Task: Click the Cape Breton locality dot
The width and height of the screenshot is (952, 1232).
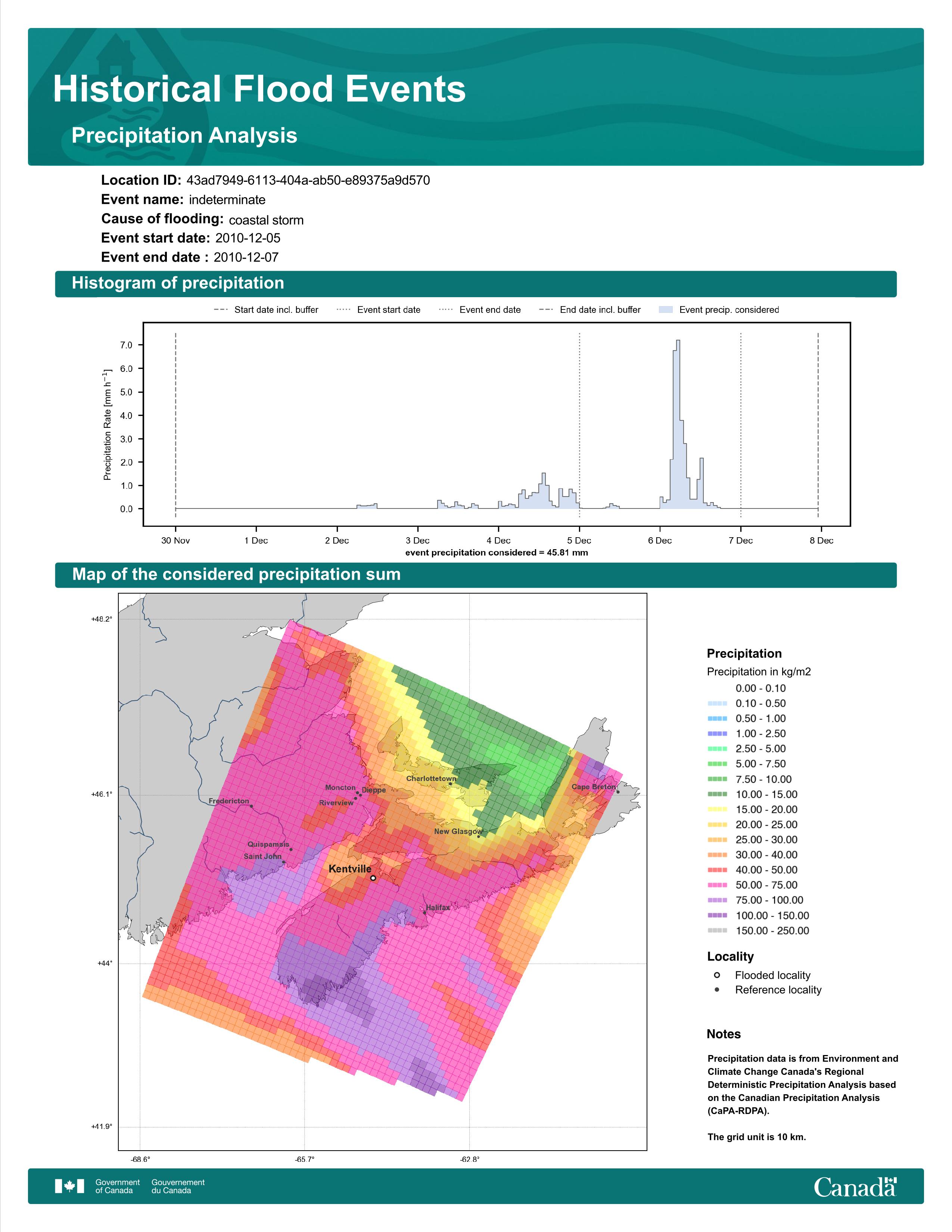Action: (617, 791)
